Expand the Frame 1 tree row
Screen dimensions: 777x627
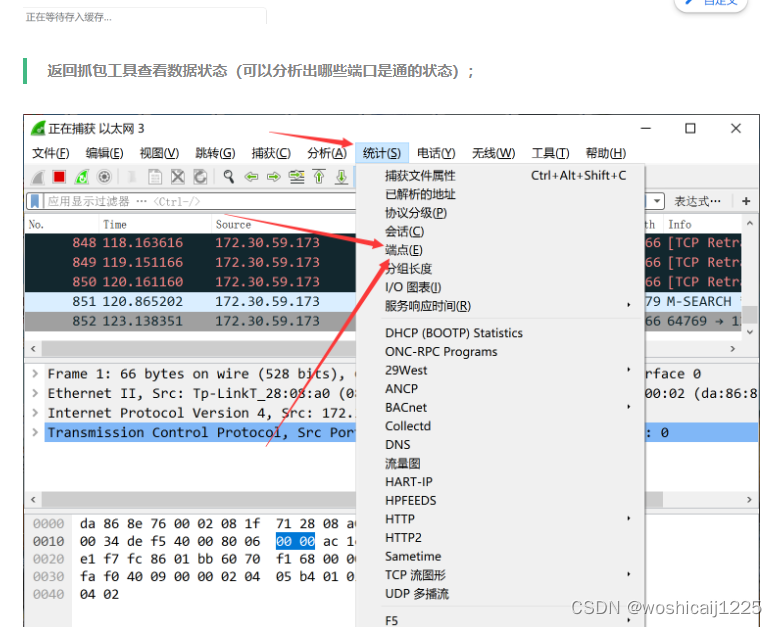coord(35,373)
